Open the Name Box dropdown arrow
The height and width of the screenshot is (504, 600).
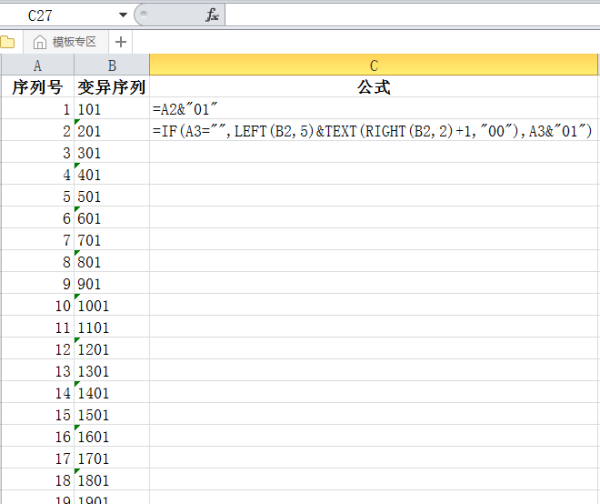point(123,15)
